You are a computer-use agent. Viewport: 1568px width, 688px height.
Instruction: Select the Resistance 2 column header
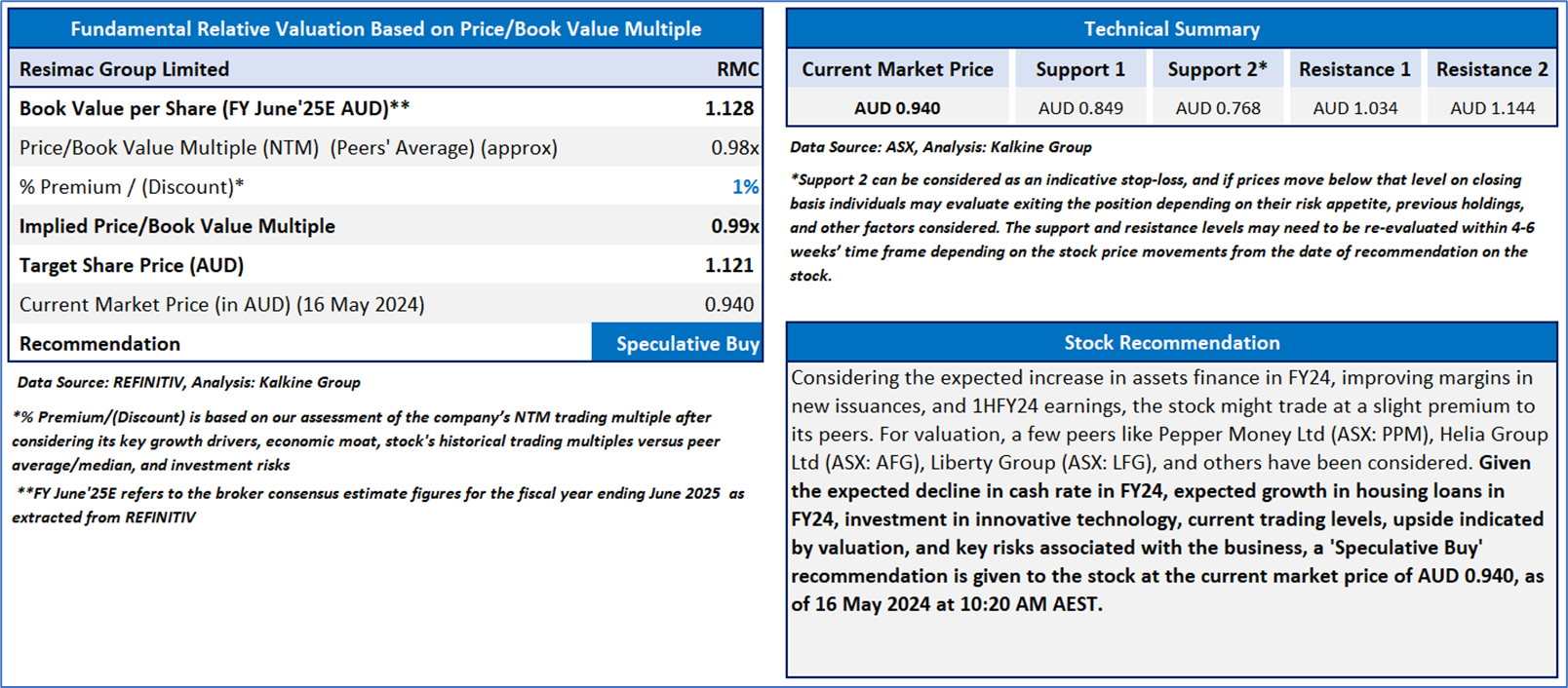pos(1492,69)
